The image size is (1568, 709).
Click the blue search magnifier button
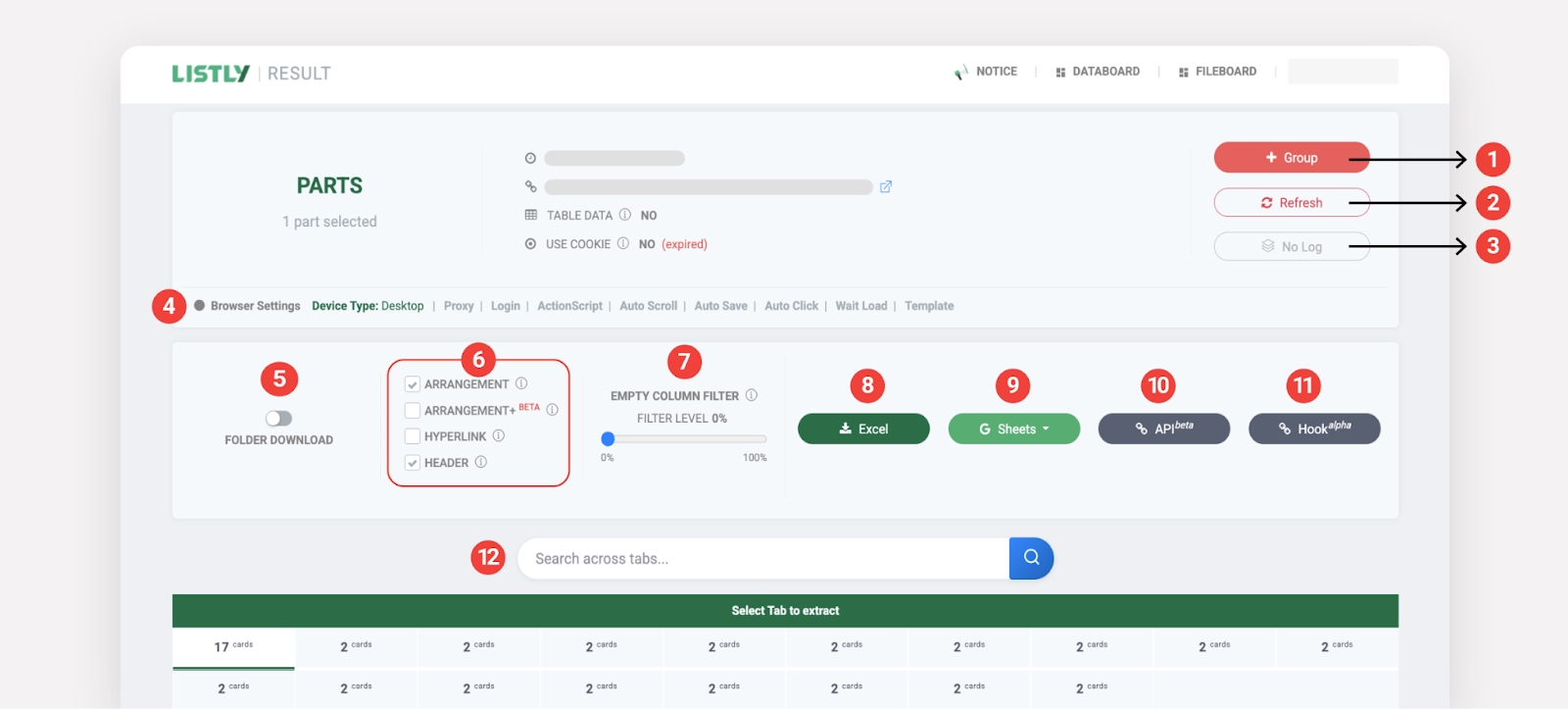point(1031,558)
